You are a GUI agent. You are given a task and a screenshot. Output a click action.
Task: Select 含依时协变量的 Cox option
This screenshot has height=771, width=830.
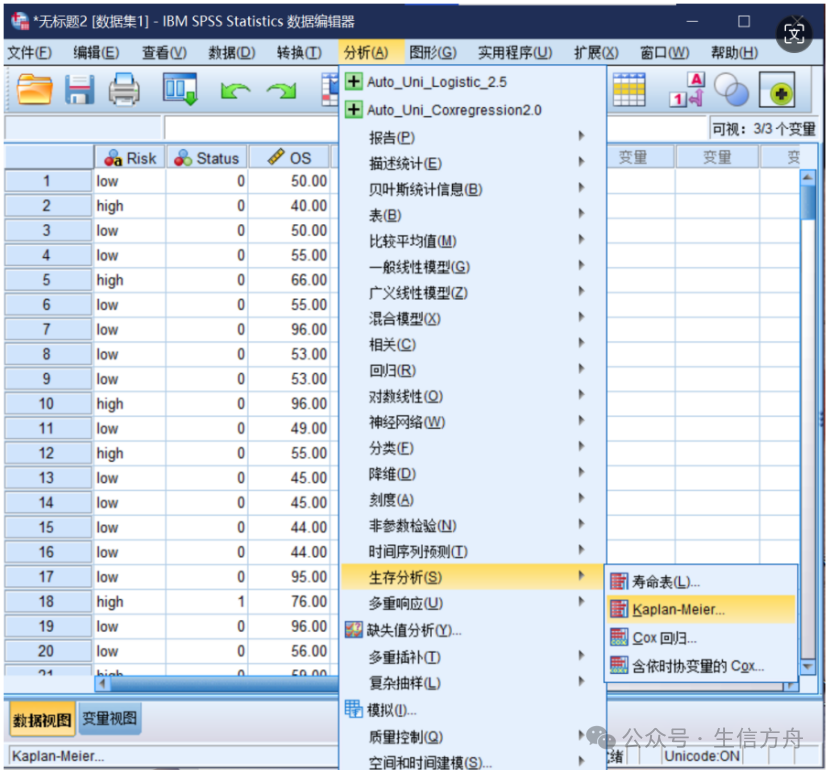[x=701, y=666]
